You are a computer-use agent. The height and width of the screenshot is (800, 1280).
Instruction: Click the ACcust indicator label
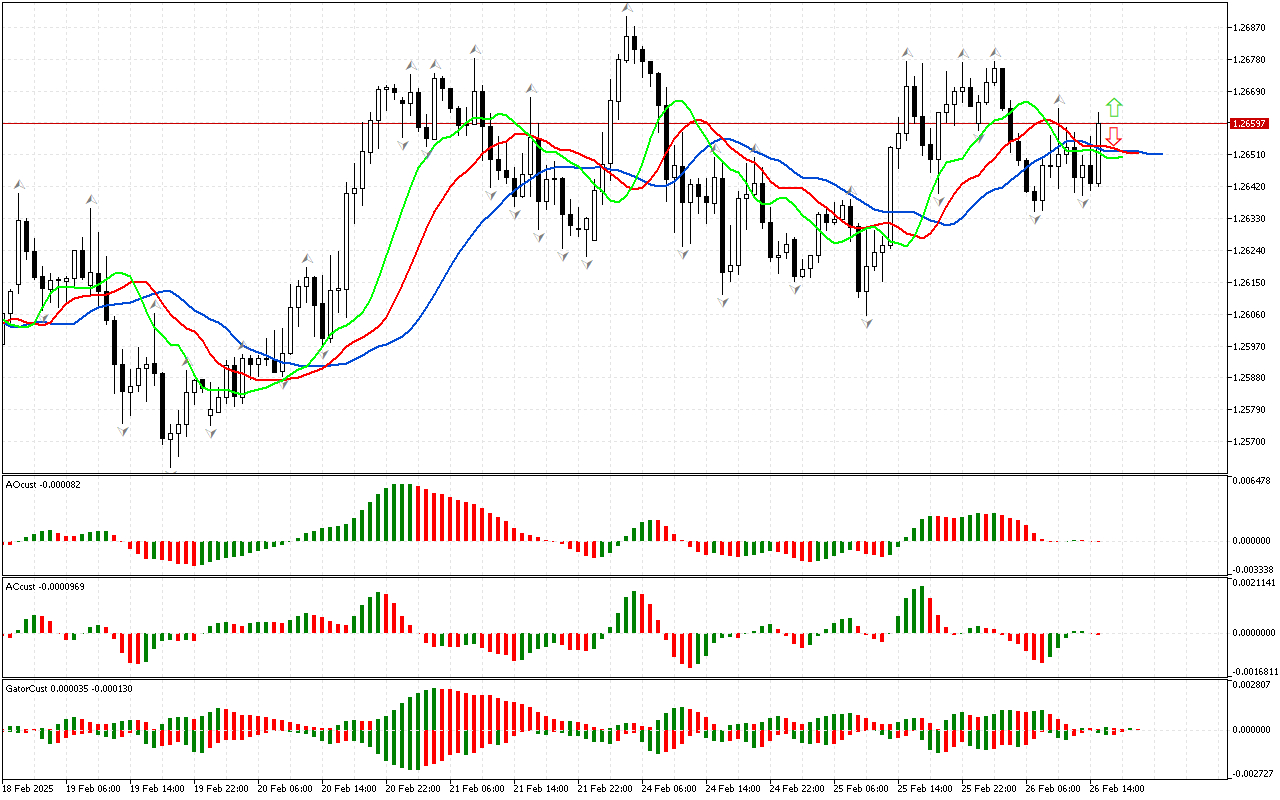point(45,586)
